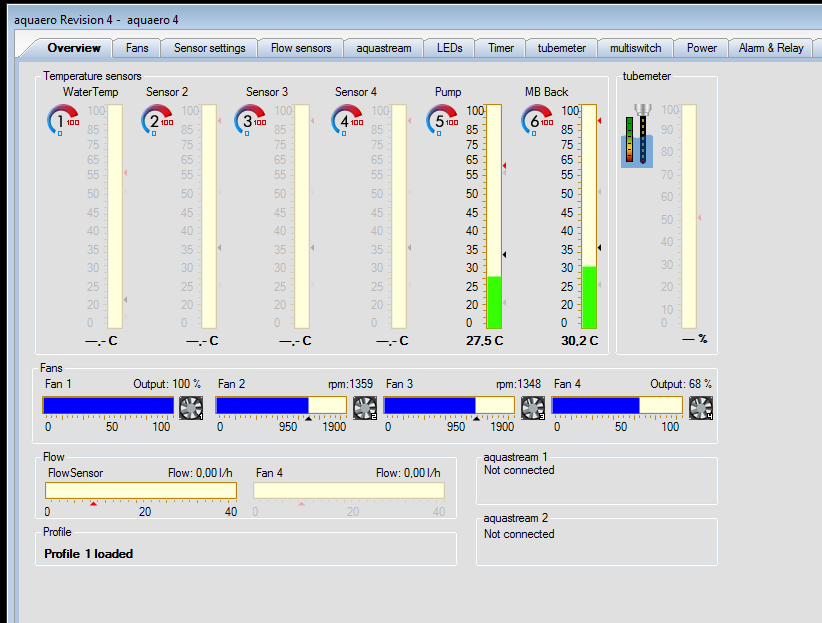The image size is (822, 623).
Task: Click the Fan 2 fan icon
Action: [365, 407]
